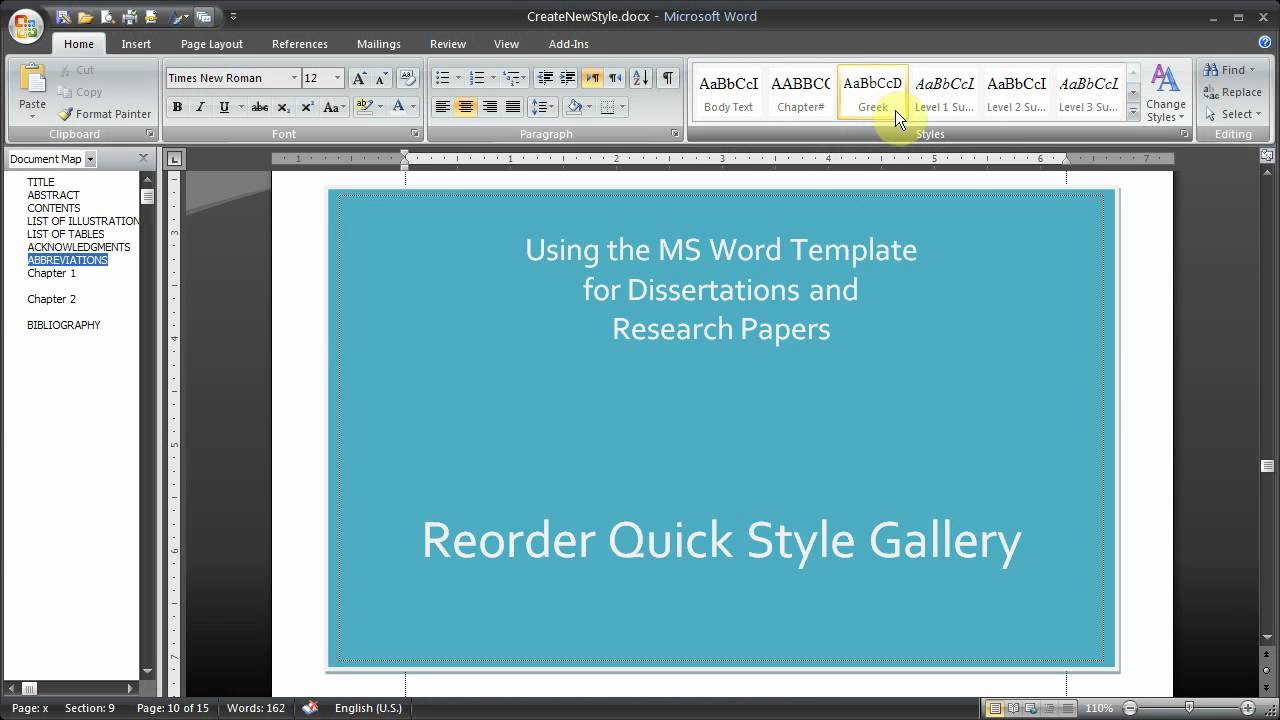This screenshot has height=720, width=1280.
Task: Click the Open folder icon in Quick Access toolbar
Action: [86, 17]
